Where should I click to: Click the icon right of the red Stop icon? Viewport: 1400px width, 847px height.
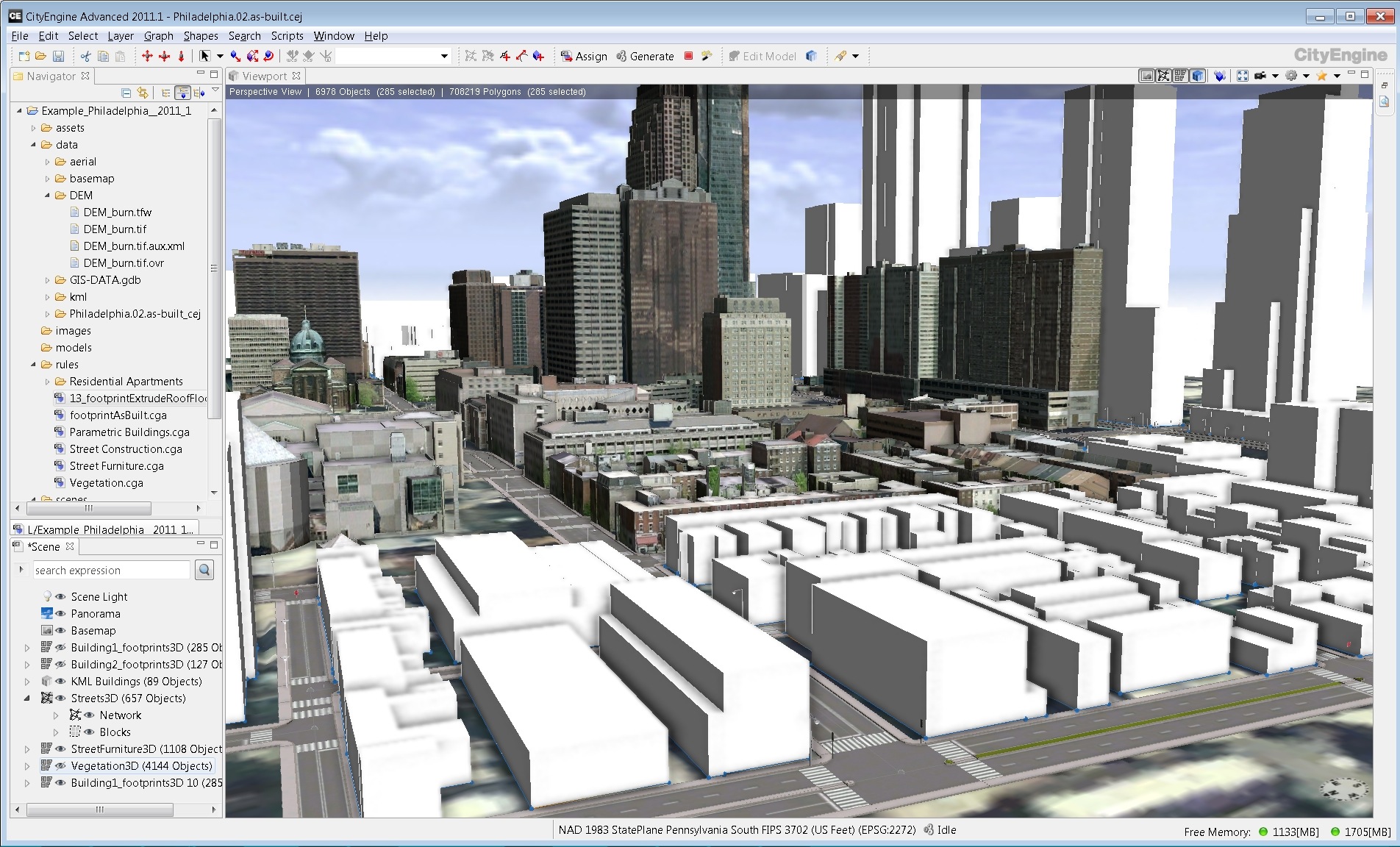pyautogui.click(x=707, y=56)
